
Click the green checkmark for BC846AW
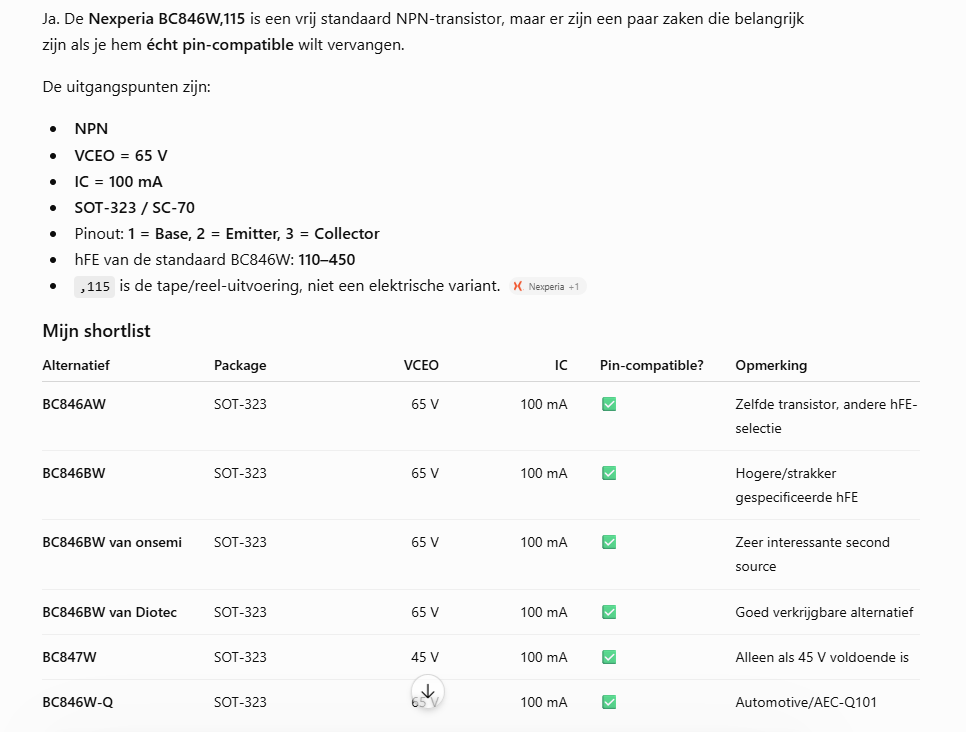(609, 404)
